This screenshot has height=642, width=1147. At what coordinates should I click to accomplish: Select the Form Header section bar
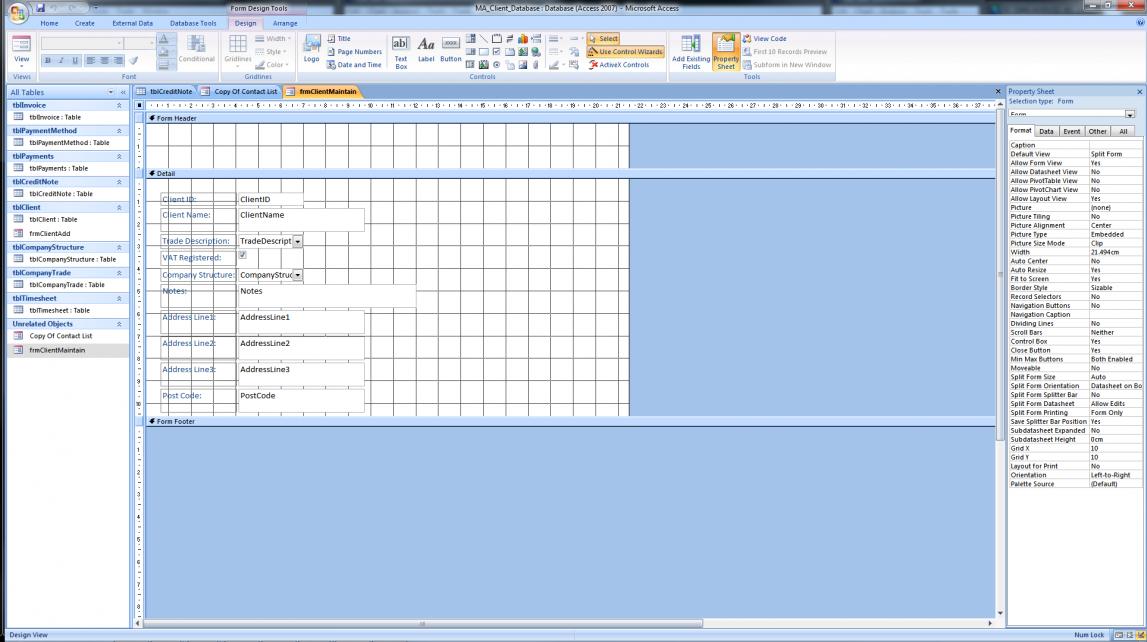tap(571, 118)
